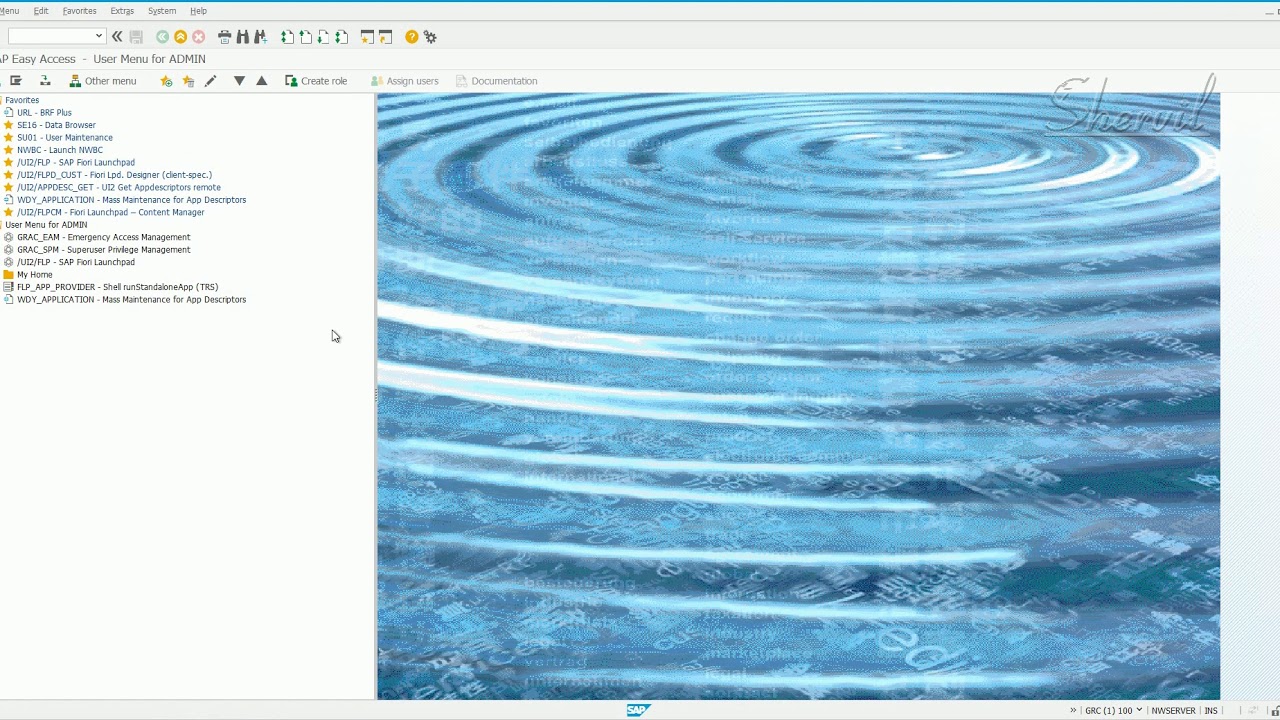This screenshot has width=1280, height=720.
Task: Click the green Back button
Action: (162, 37)
